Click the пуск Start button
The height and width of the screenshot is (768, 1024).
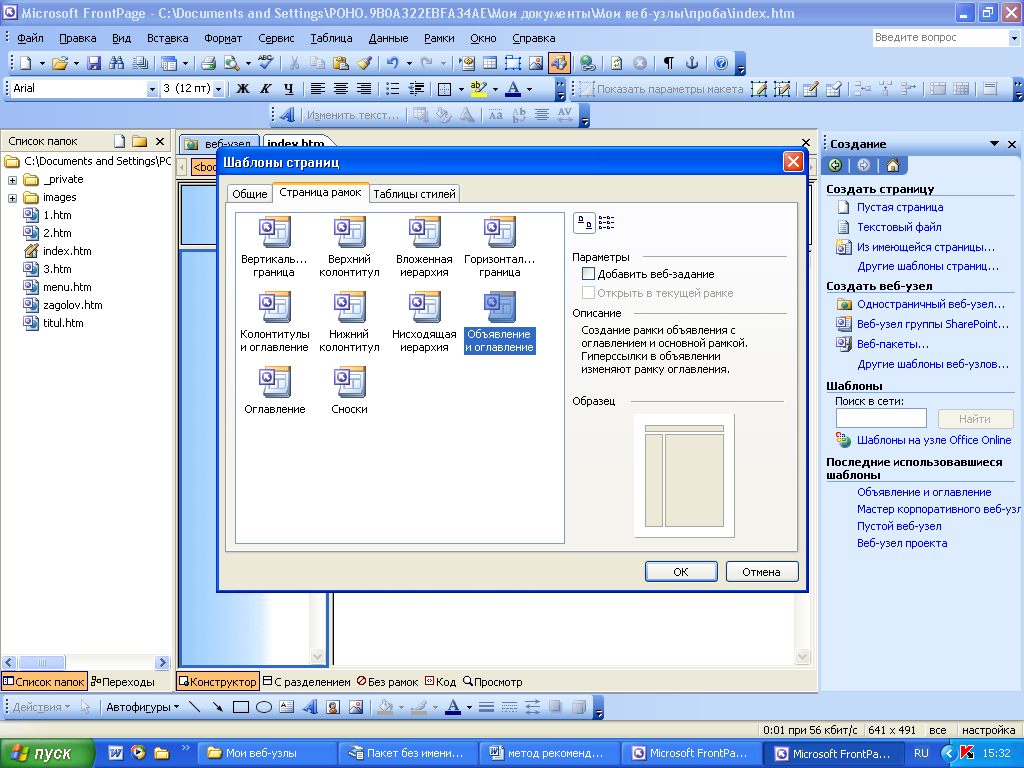pos(46,753)
